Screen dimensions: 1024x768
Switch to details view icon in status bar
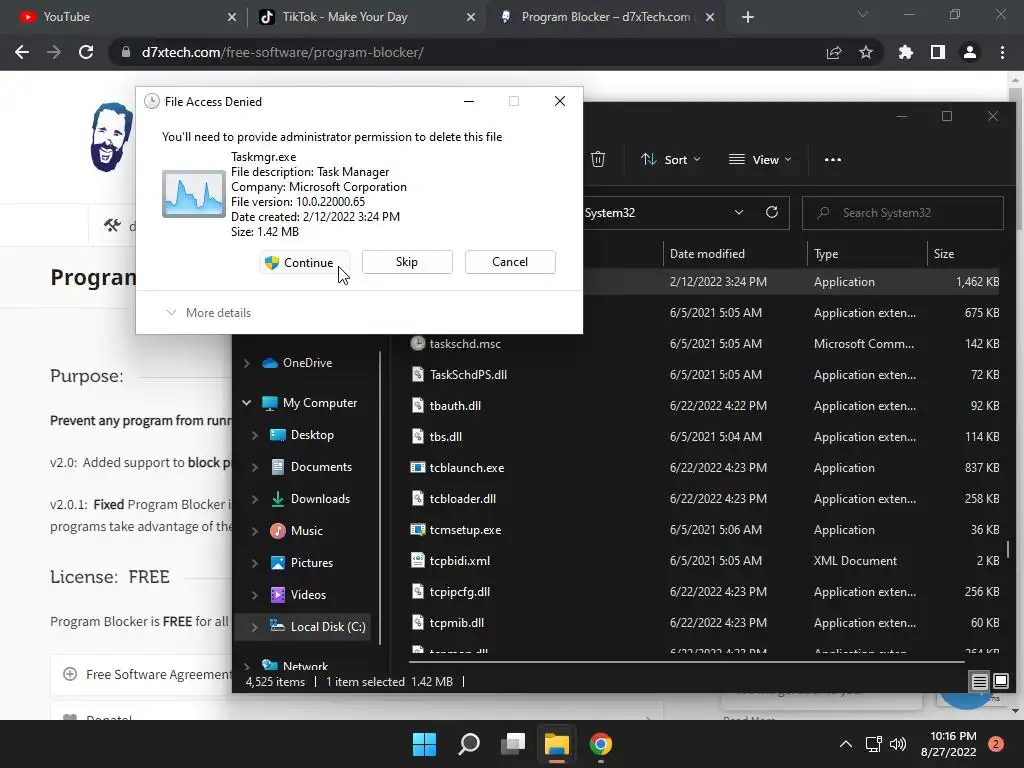tap(980, 682)
